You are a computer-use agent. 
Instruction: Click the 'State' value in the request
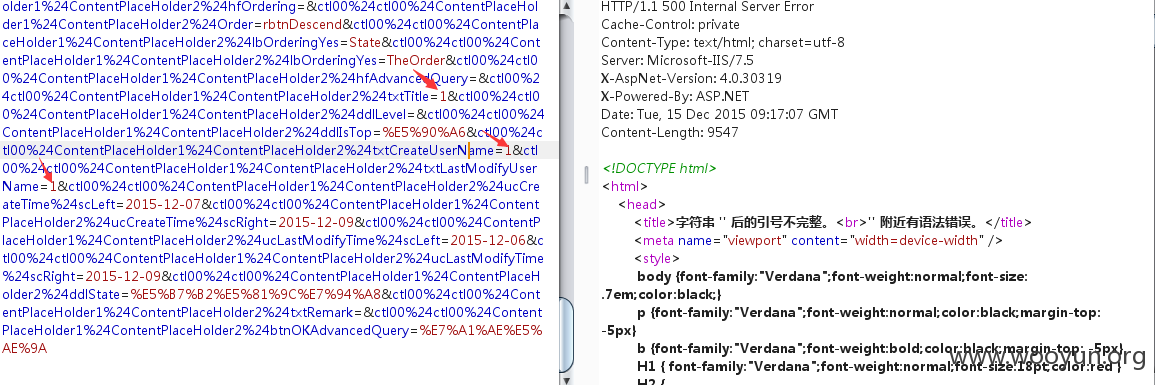(x=365, y=42)
